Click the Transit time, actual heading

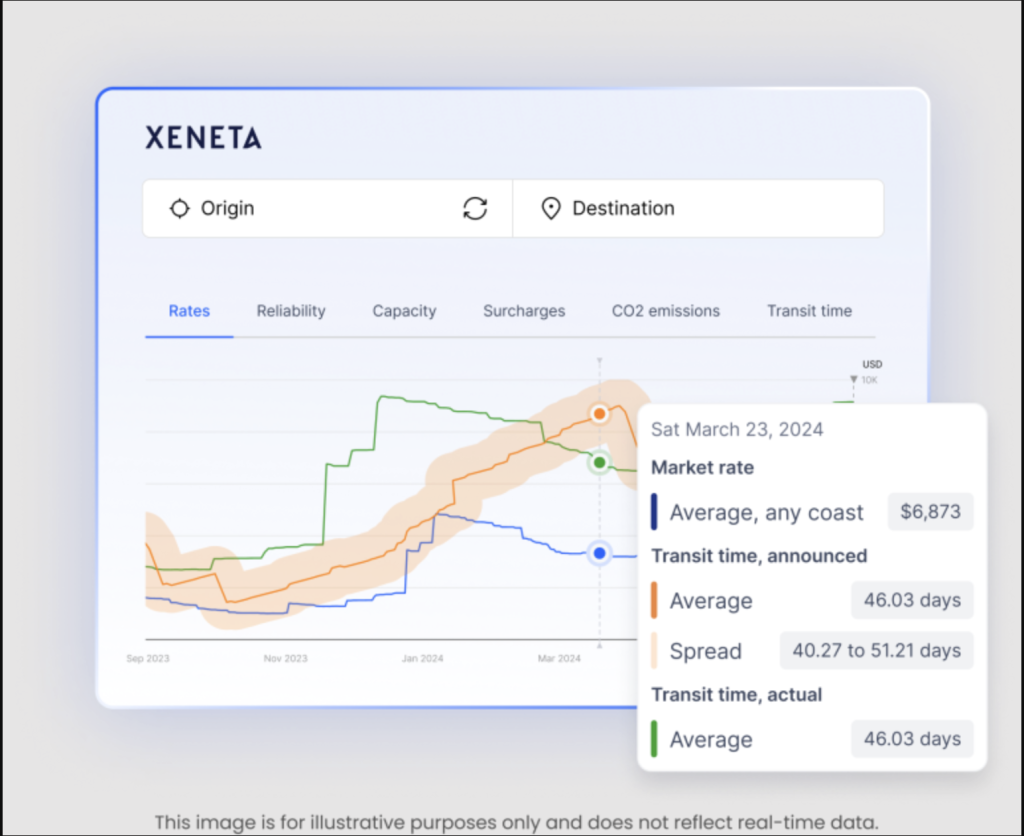(x=737, y=695)
